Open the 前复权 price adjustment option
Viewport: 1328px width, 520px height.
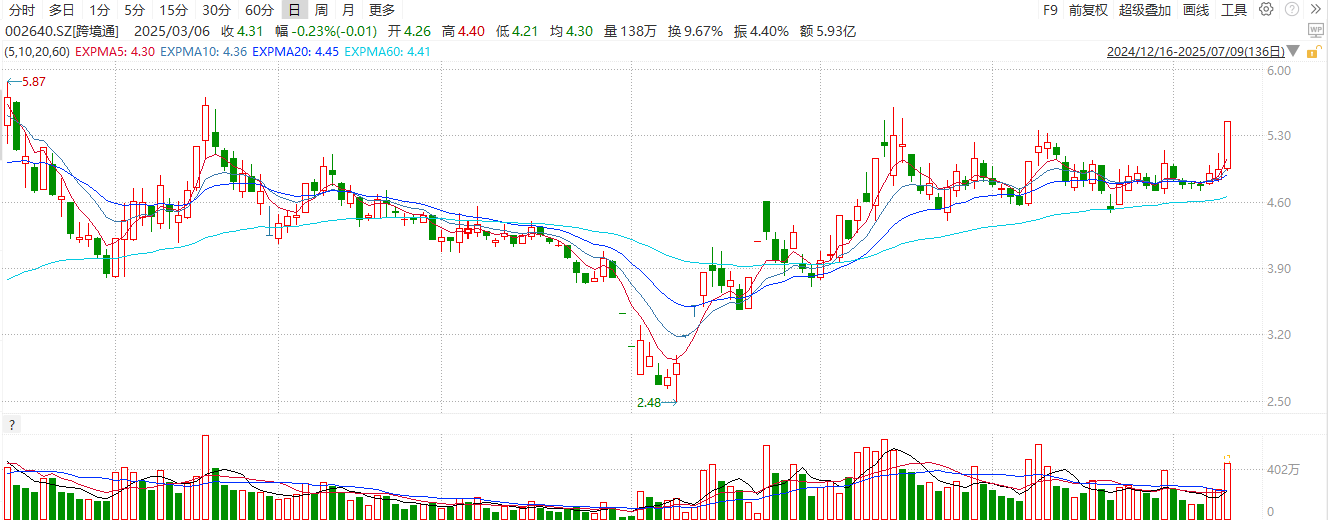[x=1089, y=10]
